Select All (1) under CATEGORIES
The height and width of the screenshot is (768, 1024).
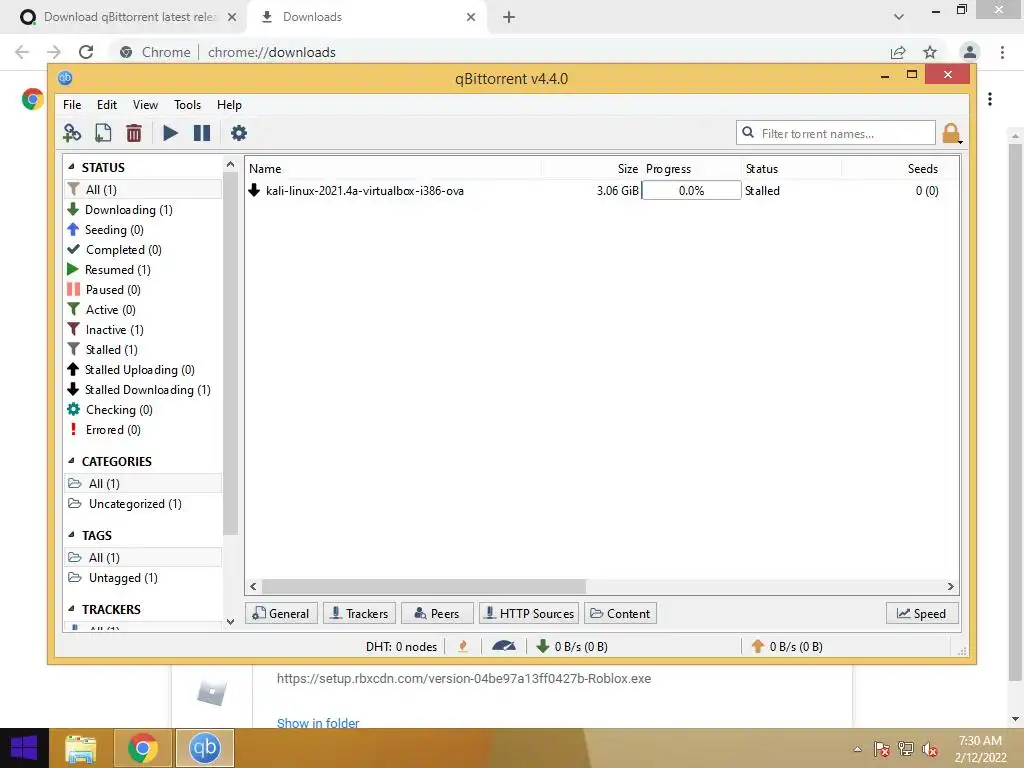(x=143, y=483)
